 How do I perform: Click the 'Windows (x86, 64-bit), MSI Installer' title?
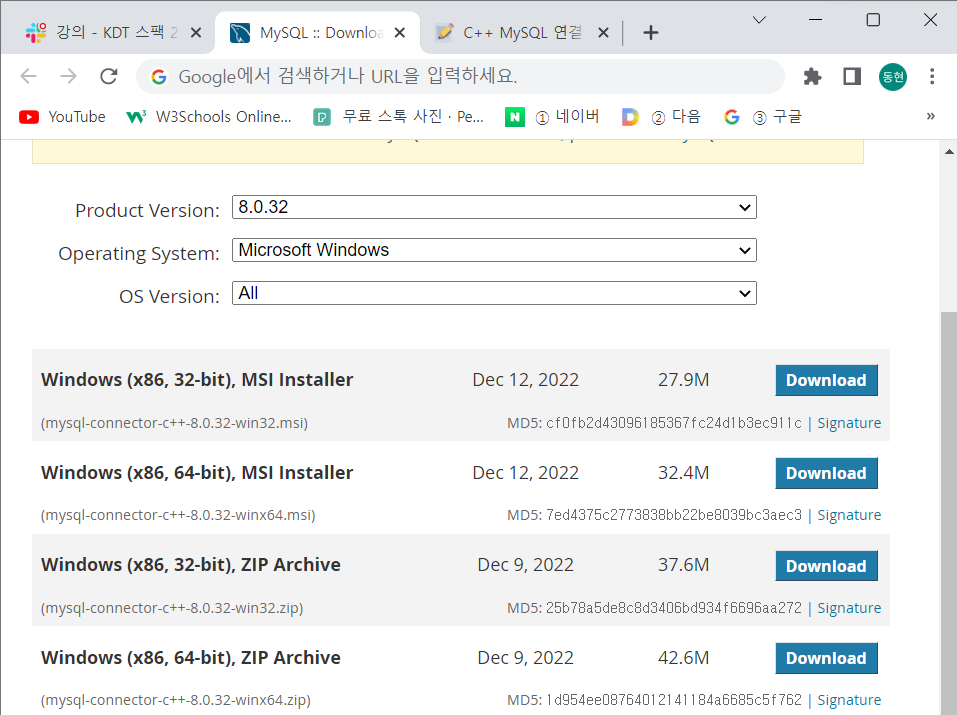tap(197, 473)
